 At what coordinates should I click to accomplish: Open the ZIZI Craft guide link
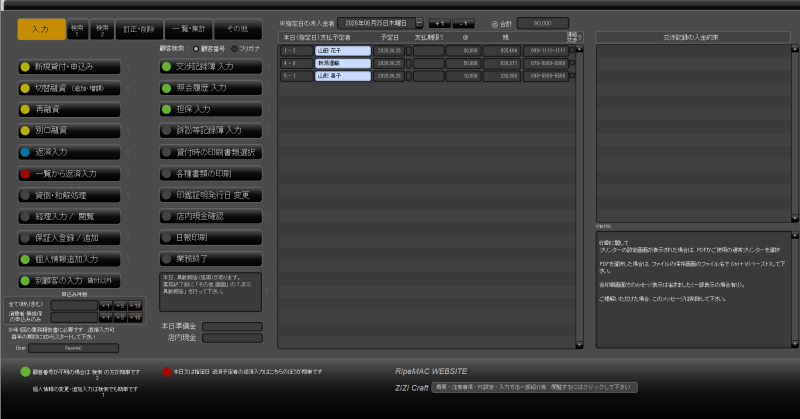[x=534, y=387]
